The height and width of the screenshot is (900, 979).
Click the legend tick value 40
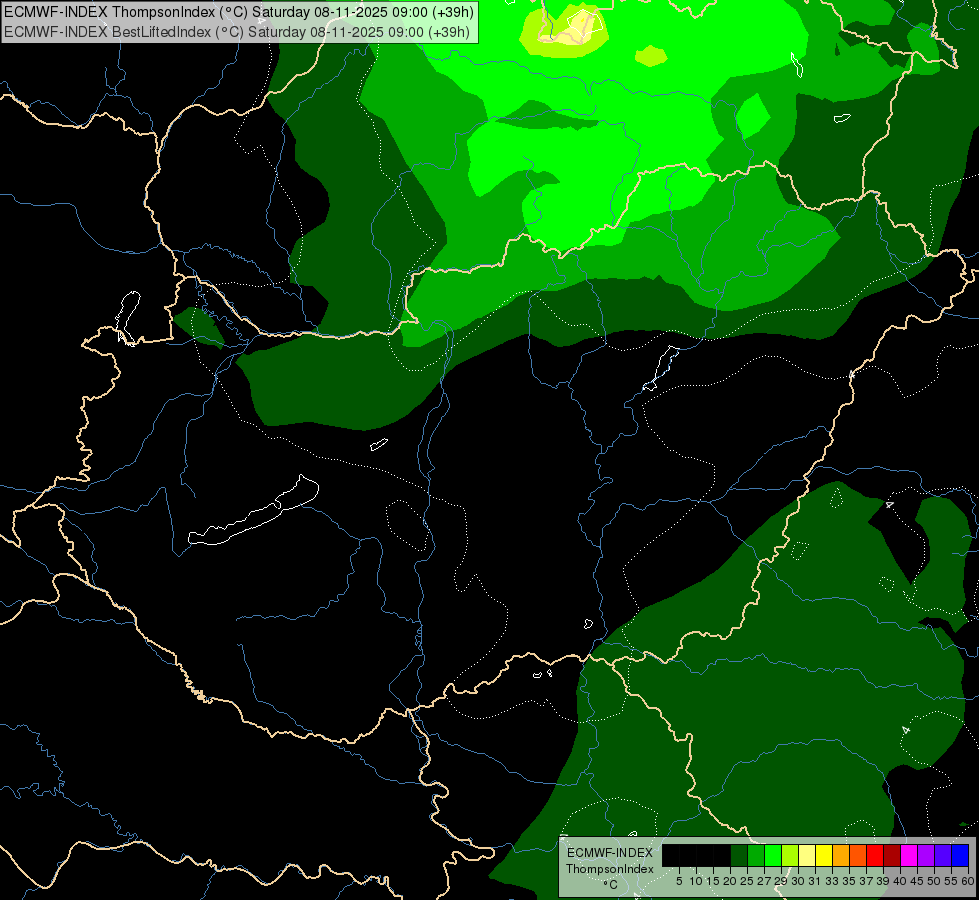point(899,881)
